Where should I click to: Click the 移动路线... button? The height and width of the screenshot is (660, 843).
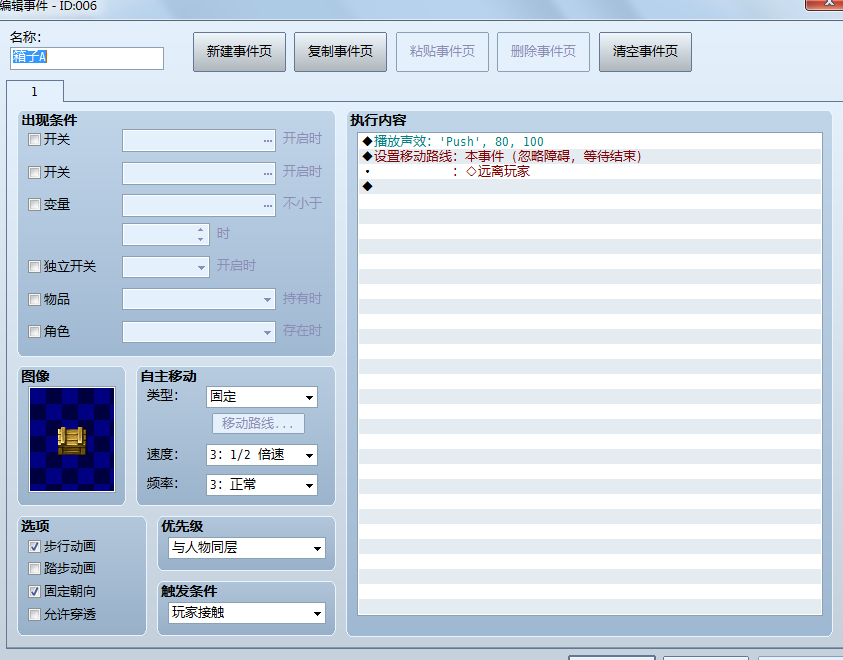click(259, 424)
